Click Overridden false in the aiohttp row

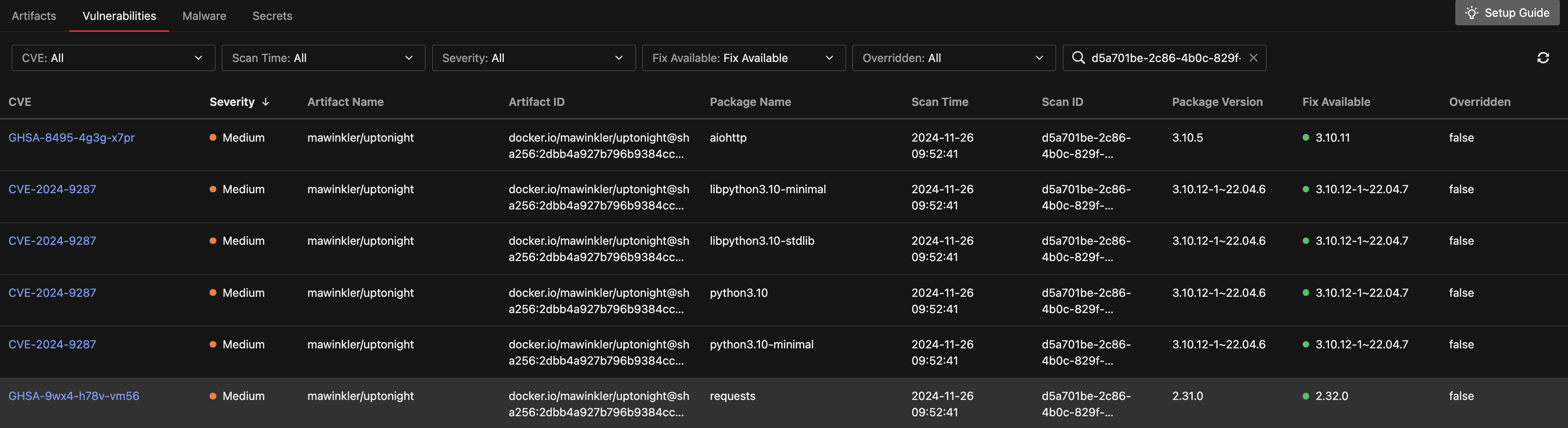(1462, 138)
